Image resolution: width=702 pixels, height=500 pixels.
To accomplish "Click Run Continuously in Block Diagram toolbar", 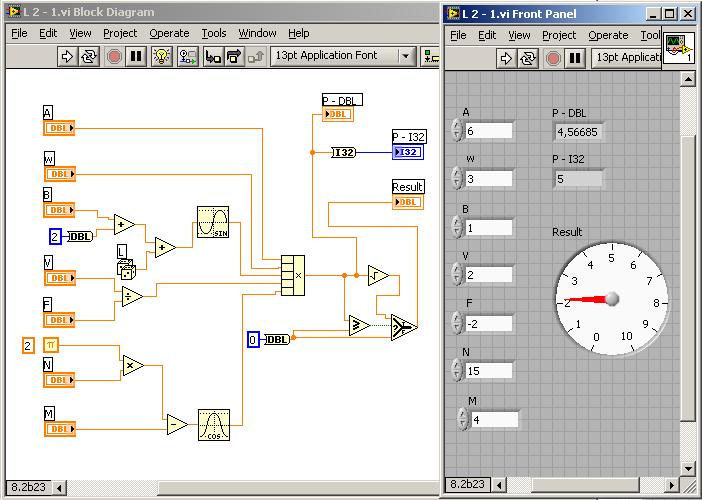I will click(x=89, y=56).
